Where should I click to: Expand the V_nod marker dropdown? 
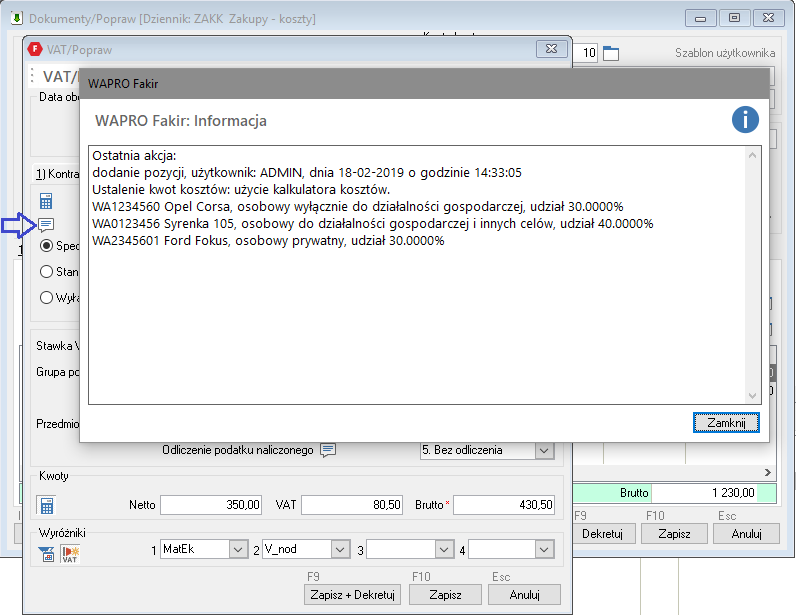[340, 549]
